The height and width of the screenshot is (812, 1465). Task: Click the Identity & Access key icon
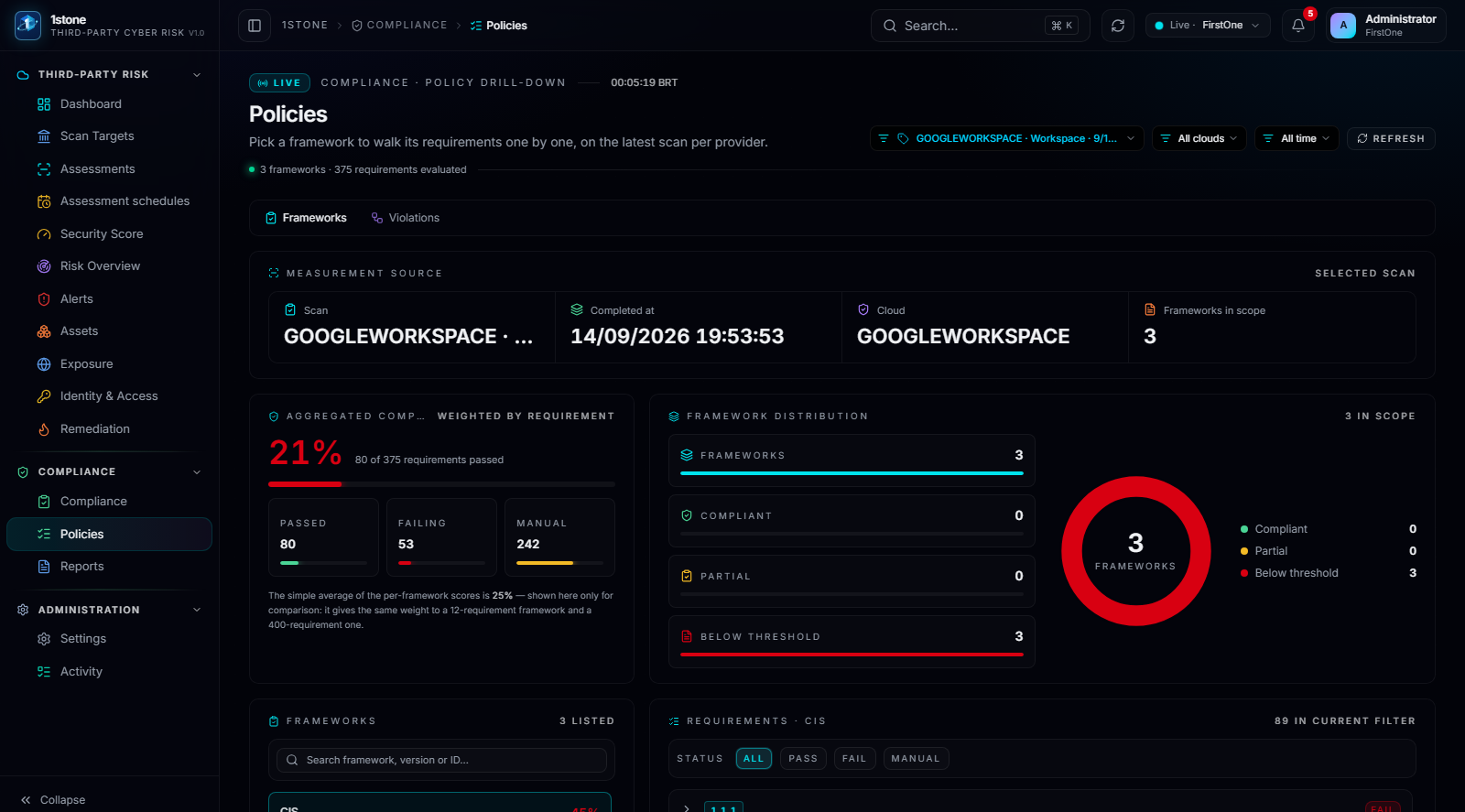pyautogui.click(x=44, y=396)
